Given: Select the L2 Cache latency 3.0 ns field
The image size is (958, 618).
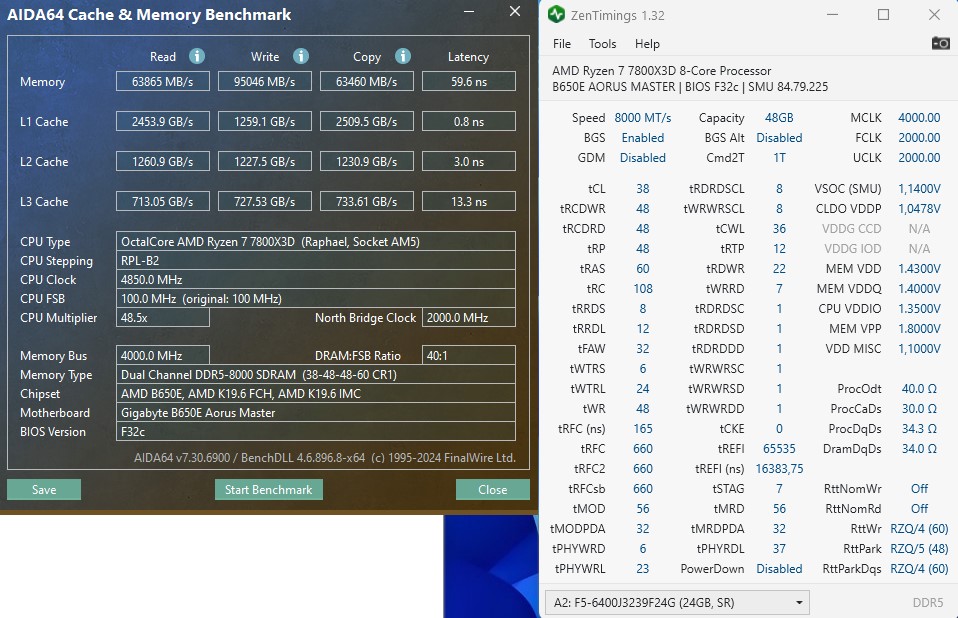Looking at the screenshot, I should coord(469,161).
